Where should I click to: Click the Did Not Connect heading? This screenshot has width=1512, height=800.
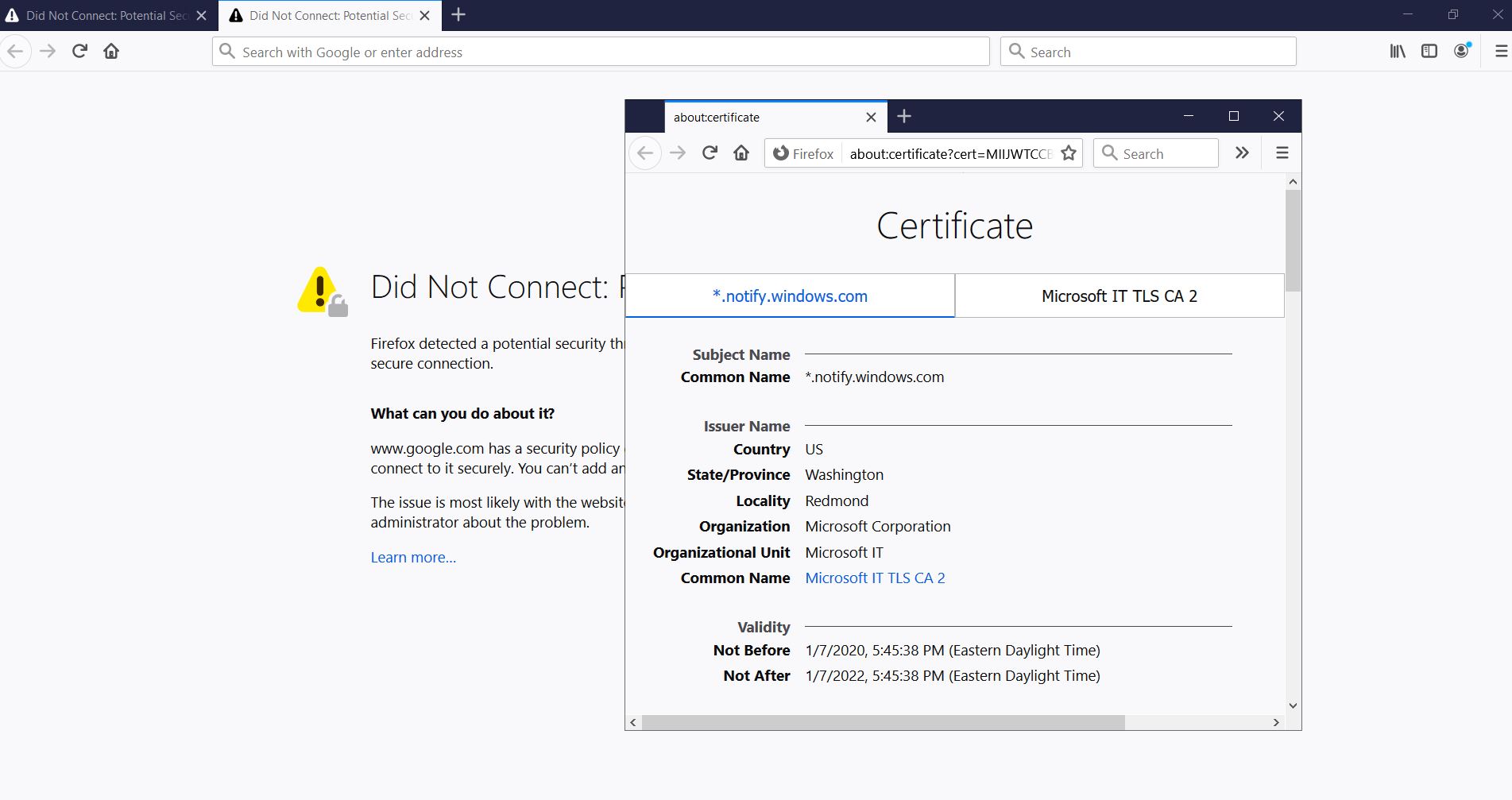pyautogui.click(x=498, y=288)
